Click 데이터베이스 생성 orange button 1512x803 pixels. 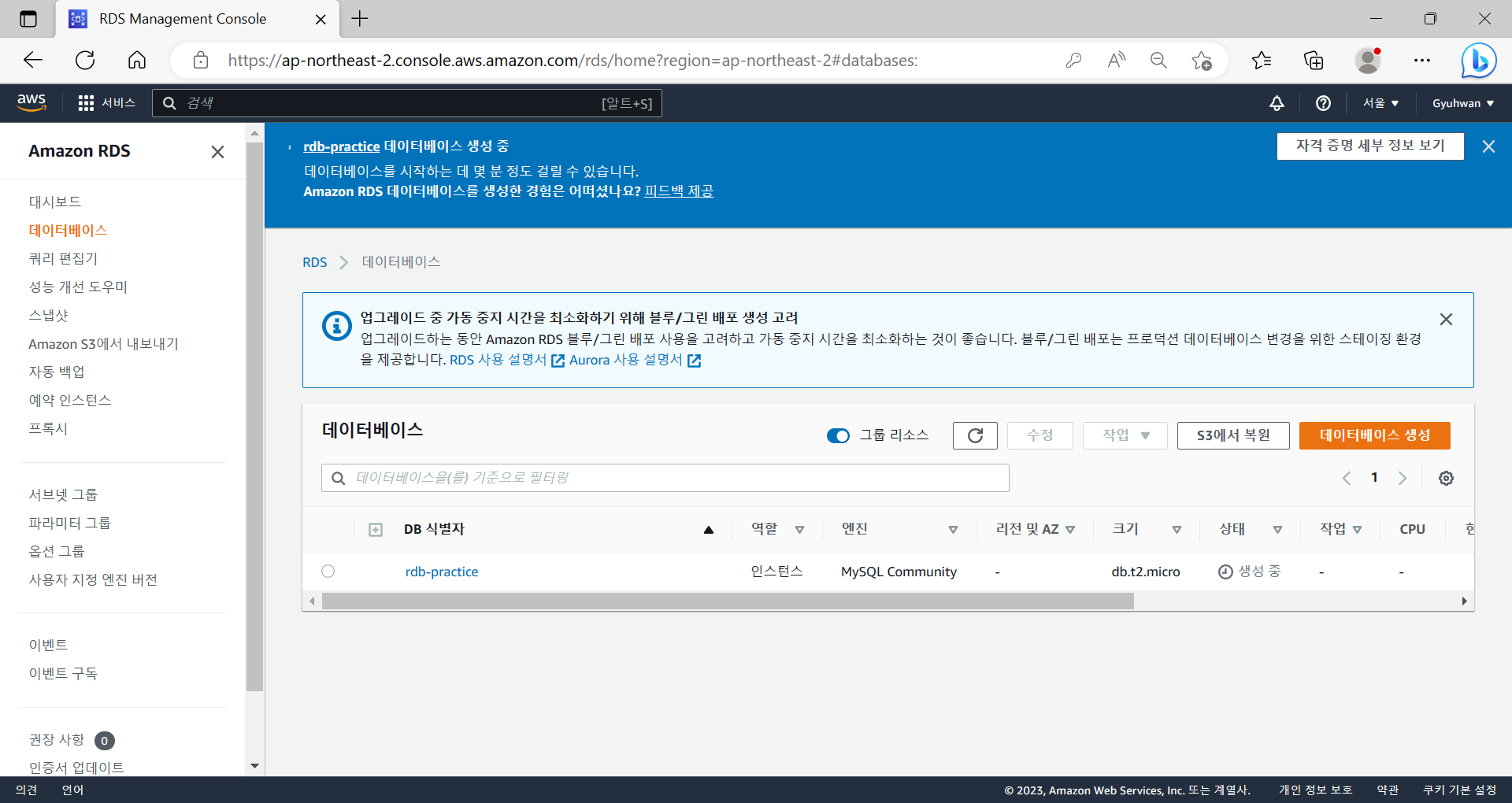point(1374,435)
